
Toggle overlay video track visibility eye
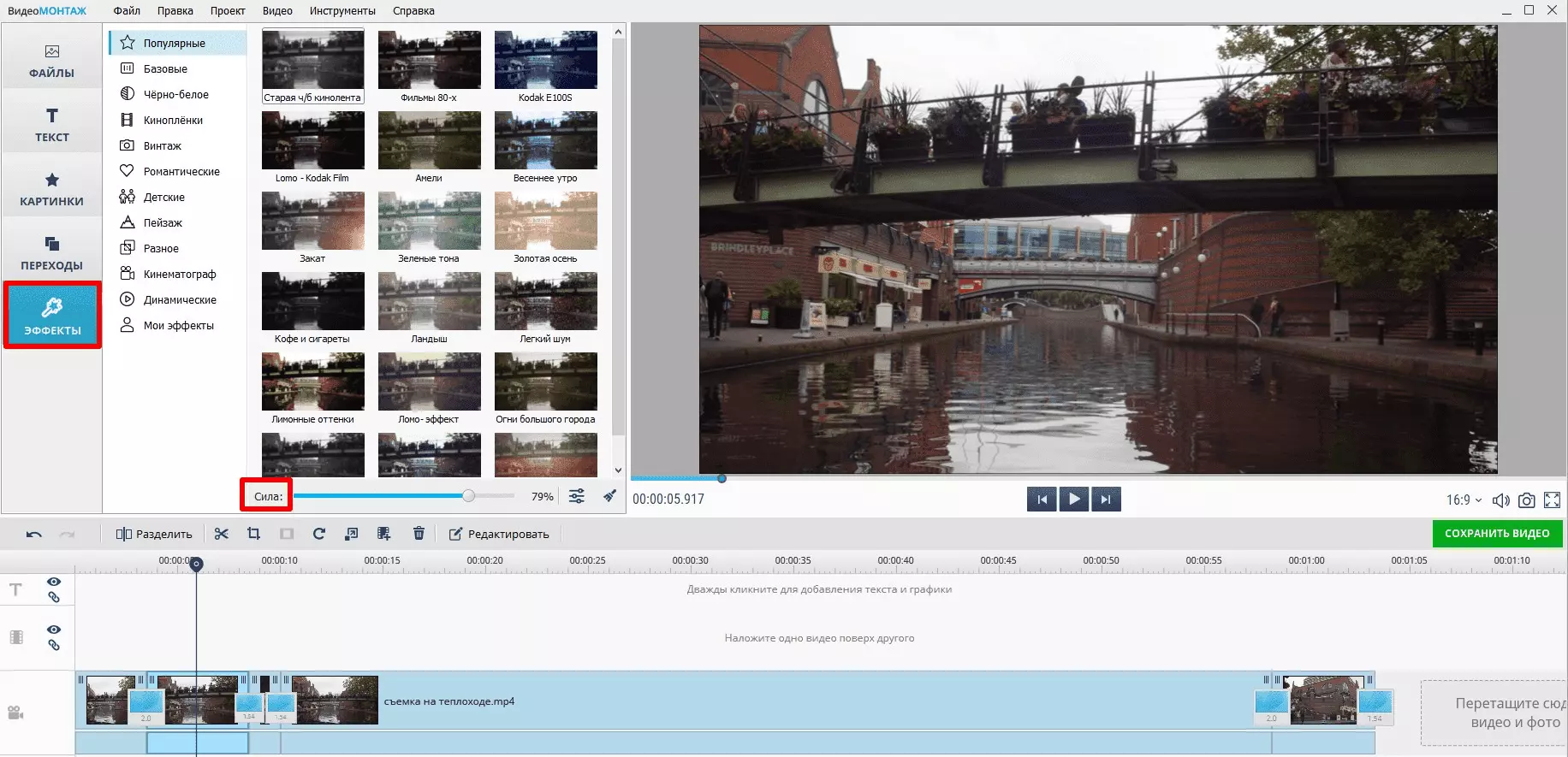coord(54,630)
